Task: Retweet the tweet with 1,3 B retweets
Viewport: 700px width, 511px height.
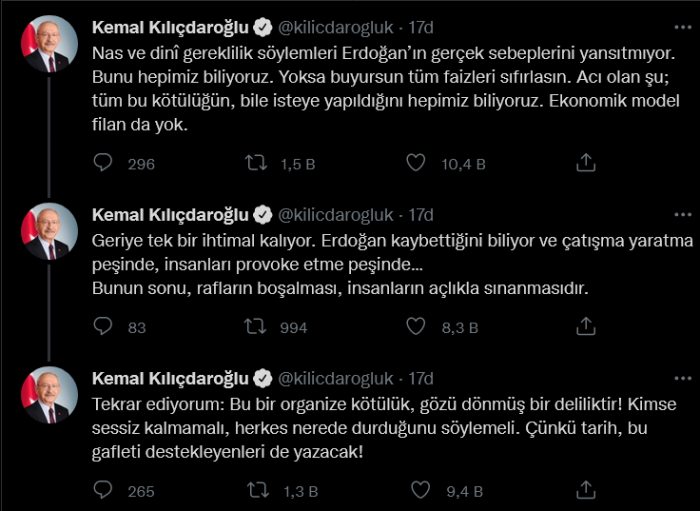Action: tap(258, 490)
